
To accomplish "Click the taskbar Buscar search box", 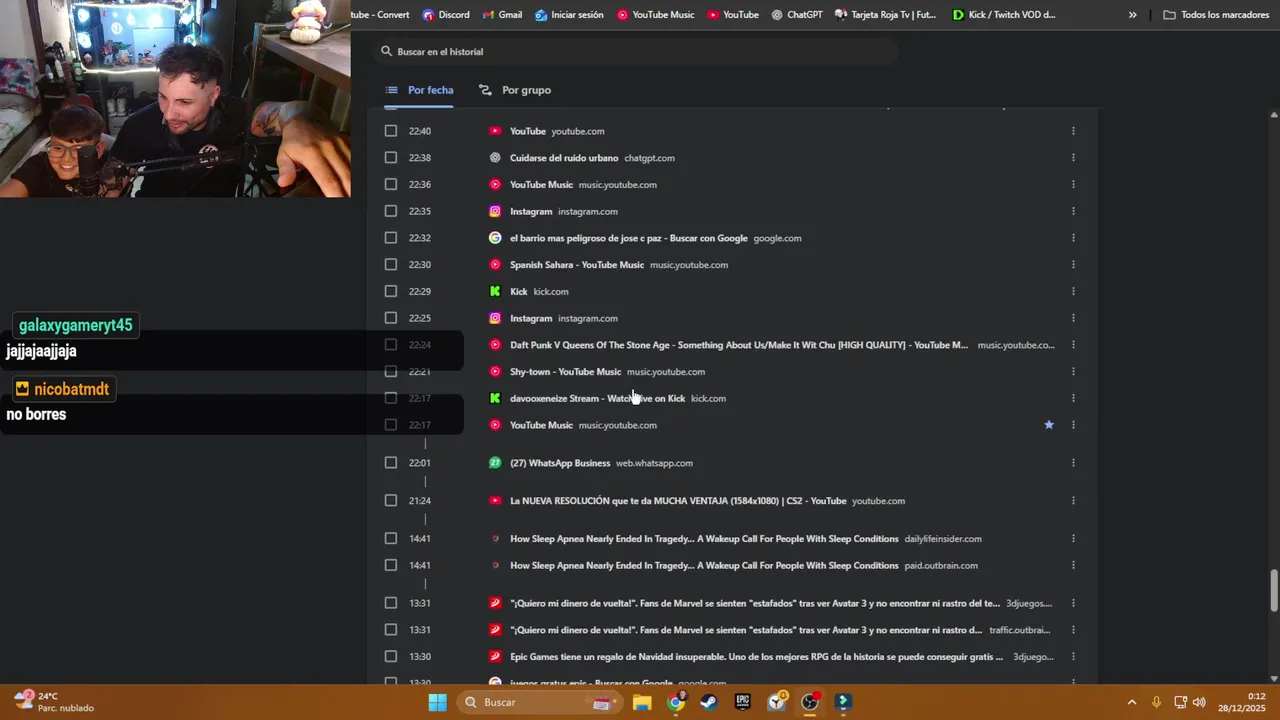I will [x=540, y=702].
